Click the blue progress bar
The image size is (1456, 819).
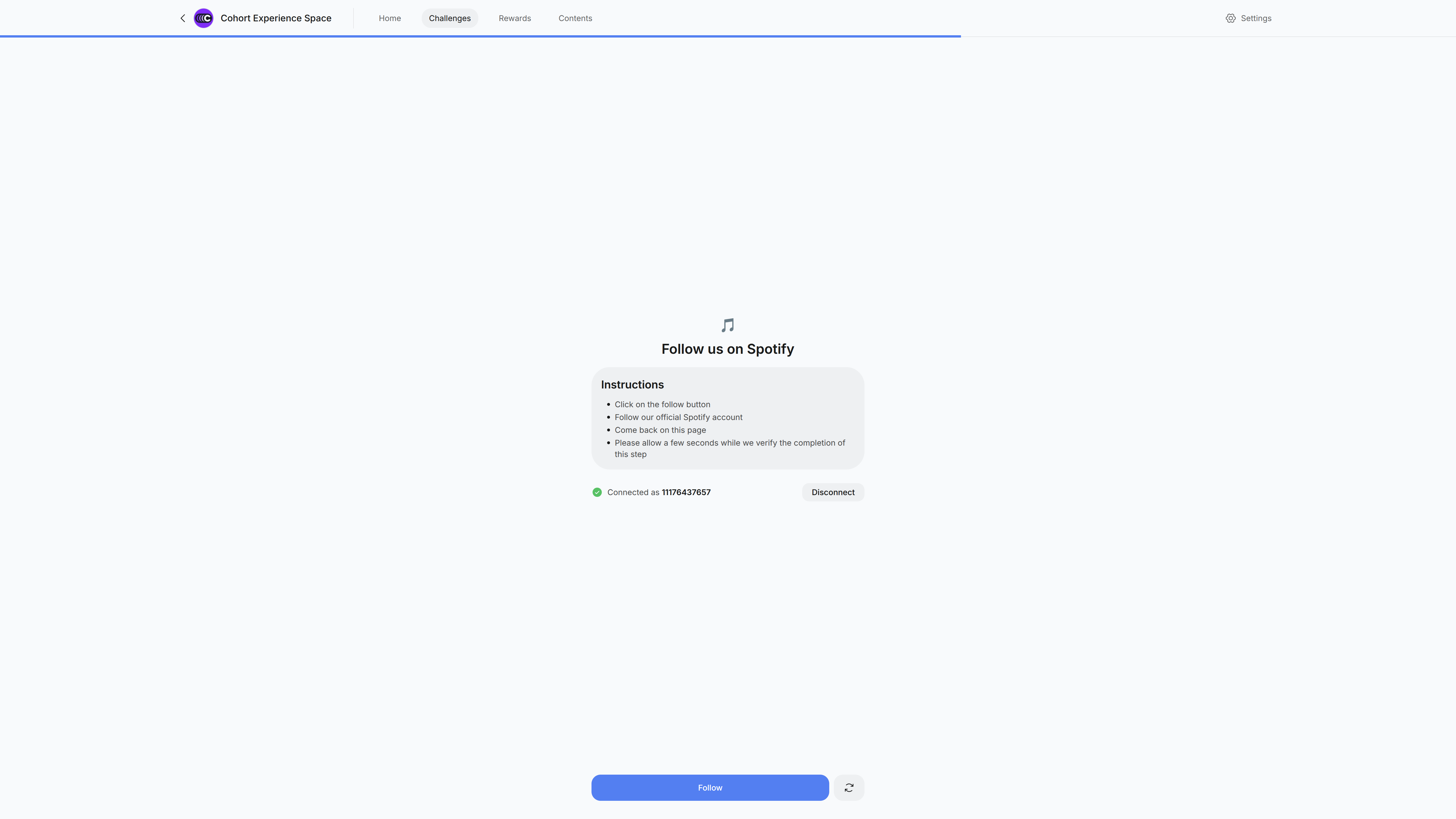tap(480, 36)
